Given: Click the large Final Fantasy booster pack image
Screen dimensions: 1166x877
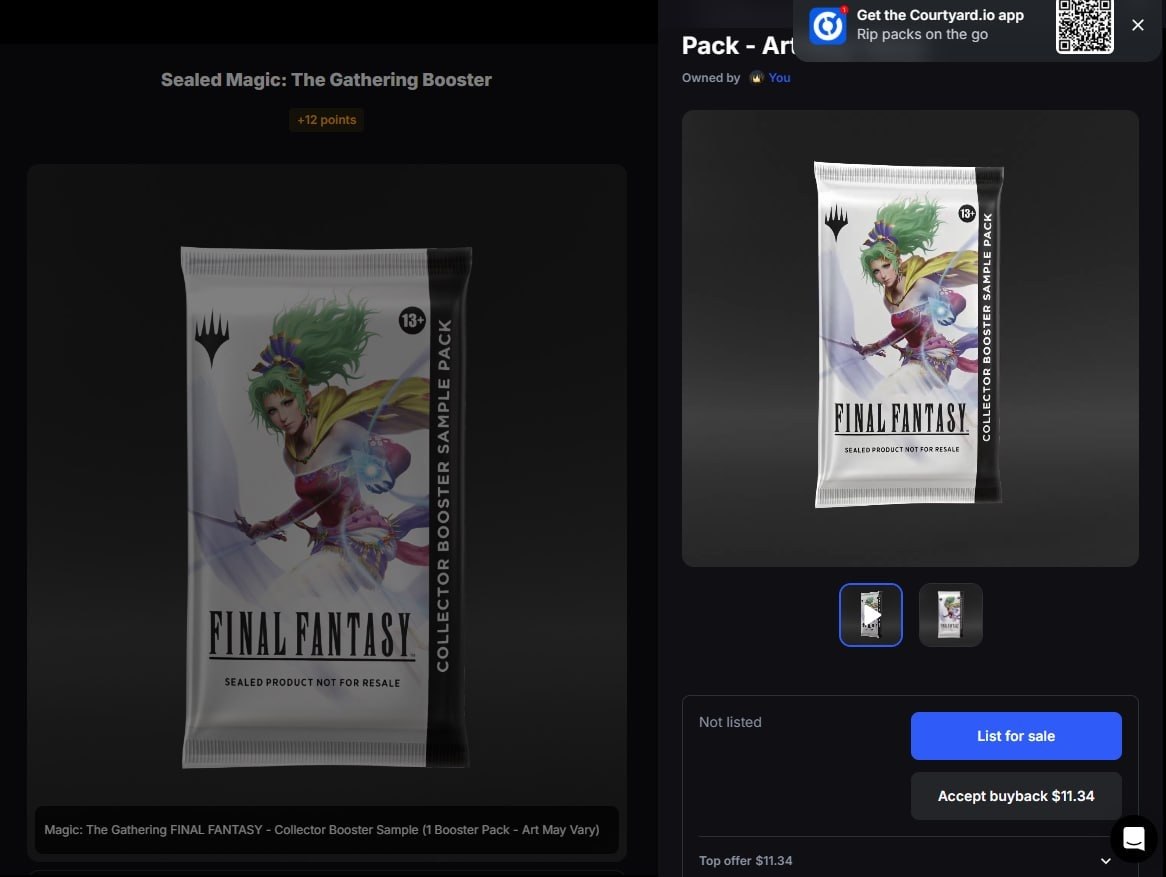Looking at the screenshot, I should click(326, 507).
